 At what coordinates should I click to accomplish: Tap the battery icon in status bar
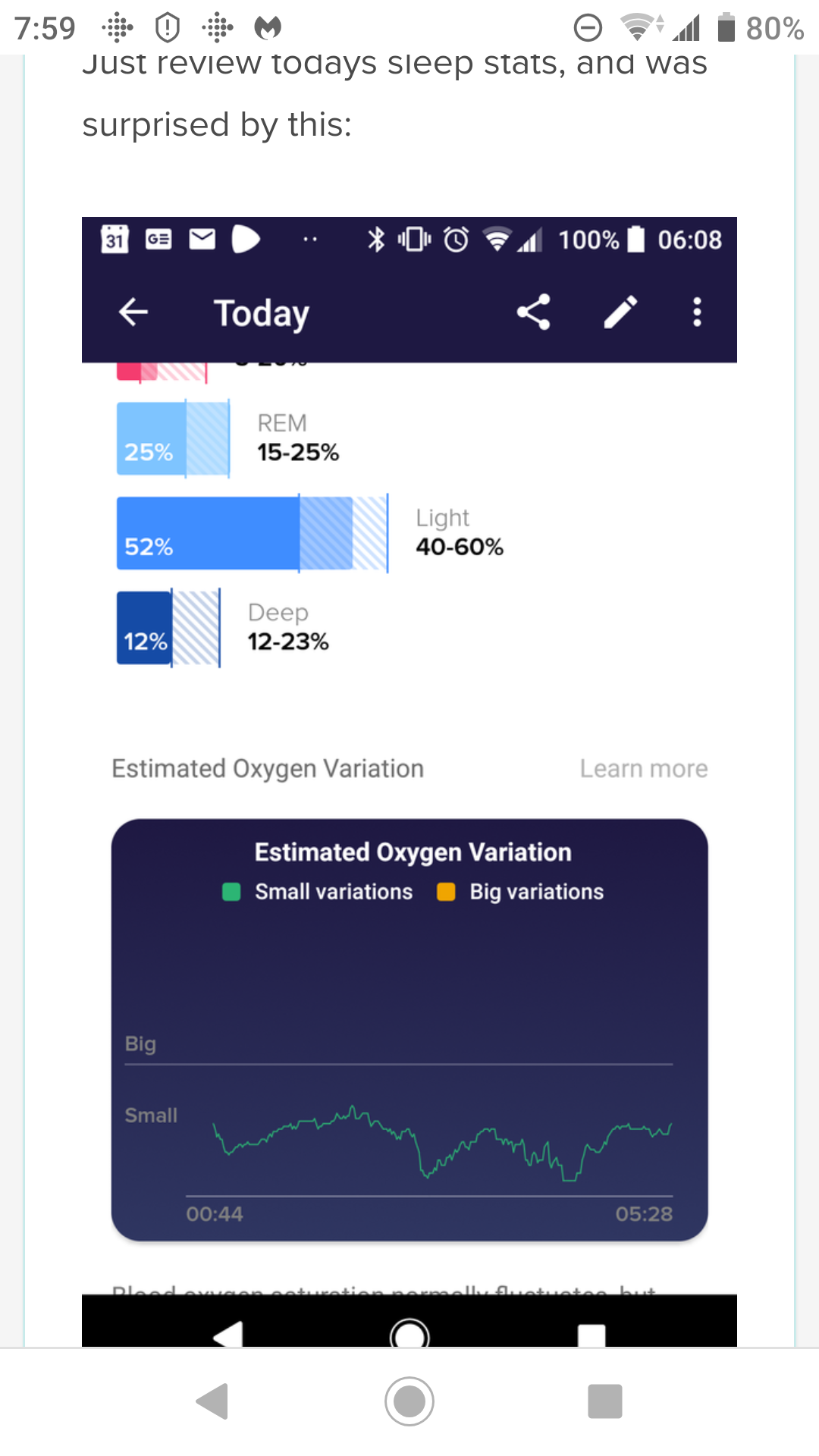(x=726, y=28)
